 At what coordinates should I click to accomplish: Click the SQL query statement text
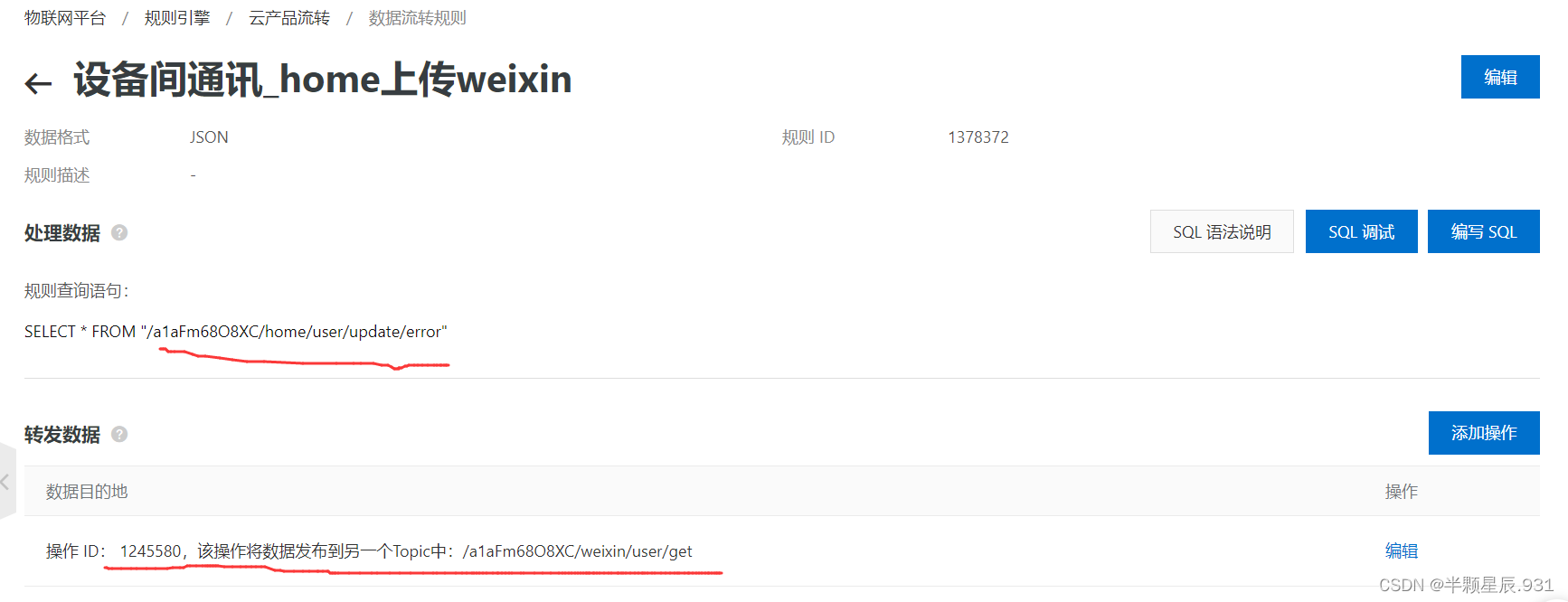click(236, 332)
